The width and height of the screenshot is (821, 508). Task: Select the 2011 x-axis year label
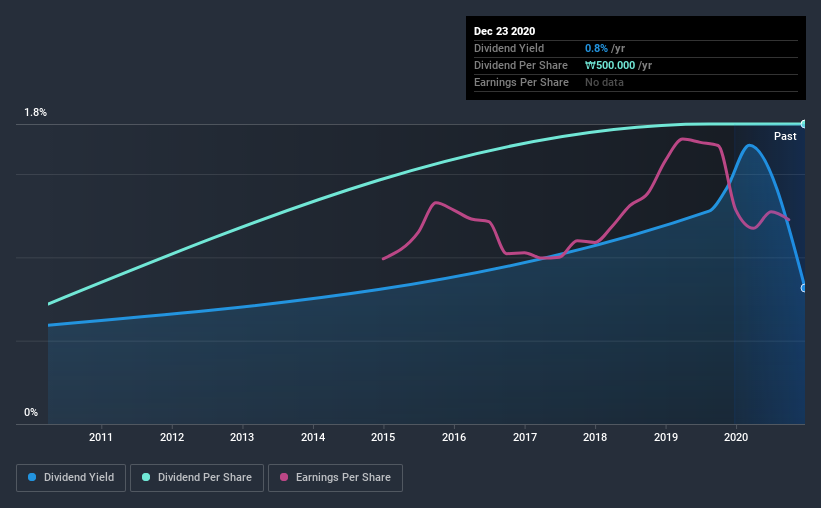click(x=101, y=437)
